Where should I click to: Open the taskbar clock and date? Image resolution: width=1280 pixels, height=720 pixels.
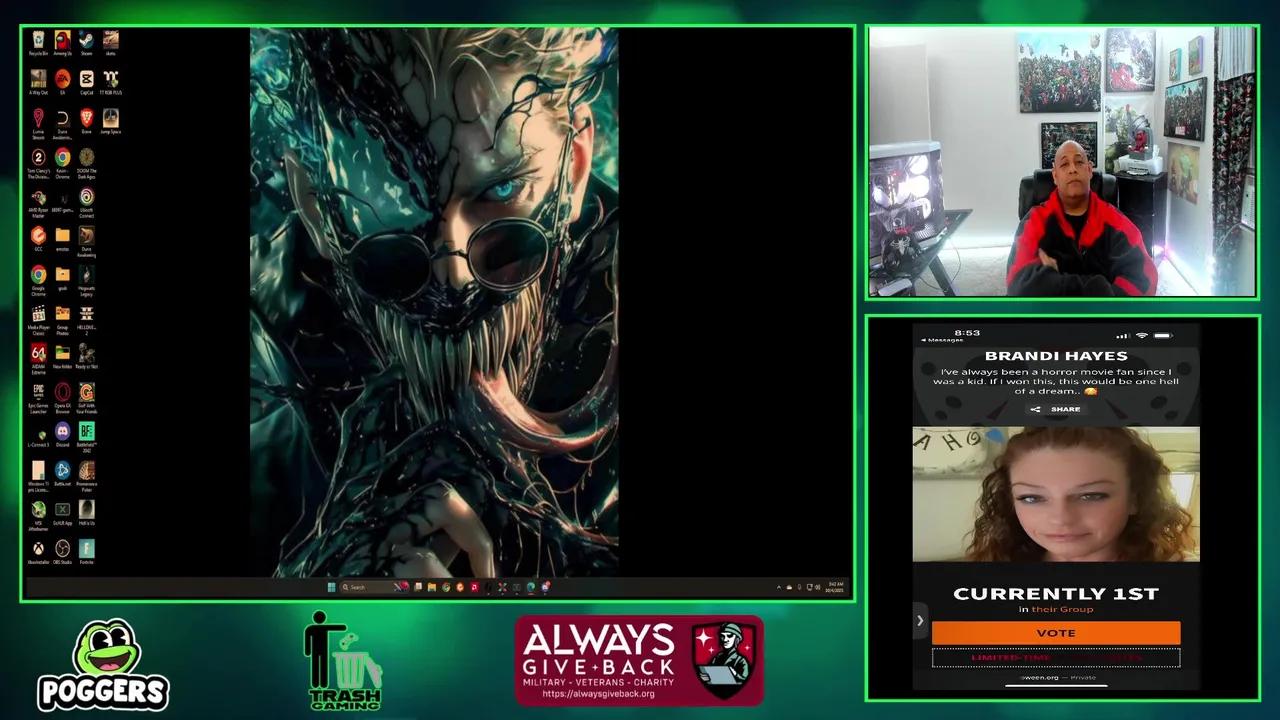point(836,587)
